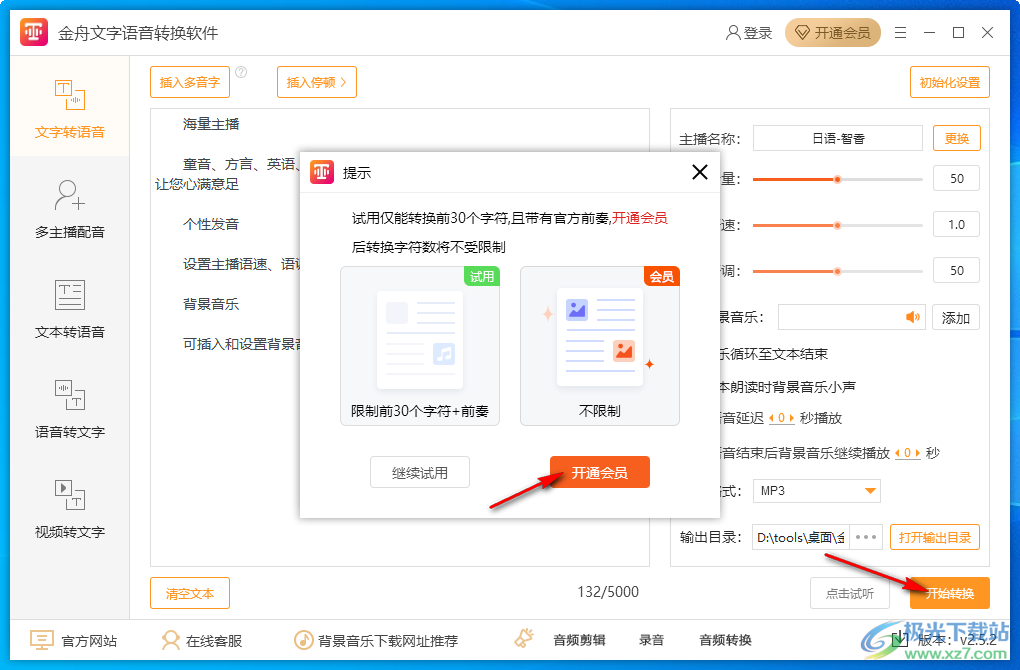Select the 多主播配音 sidebar icon

click(70, 205)
